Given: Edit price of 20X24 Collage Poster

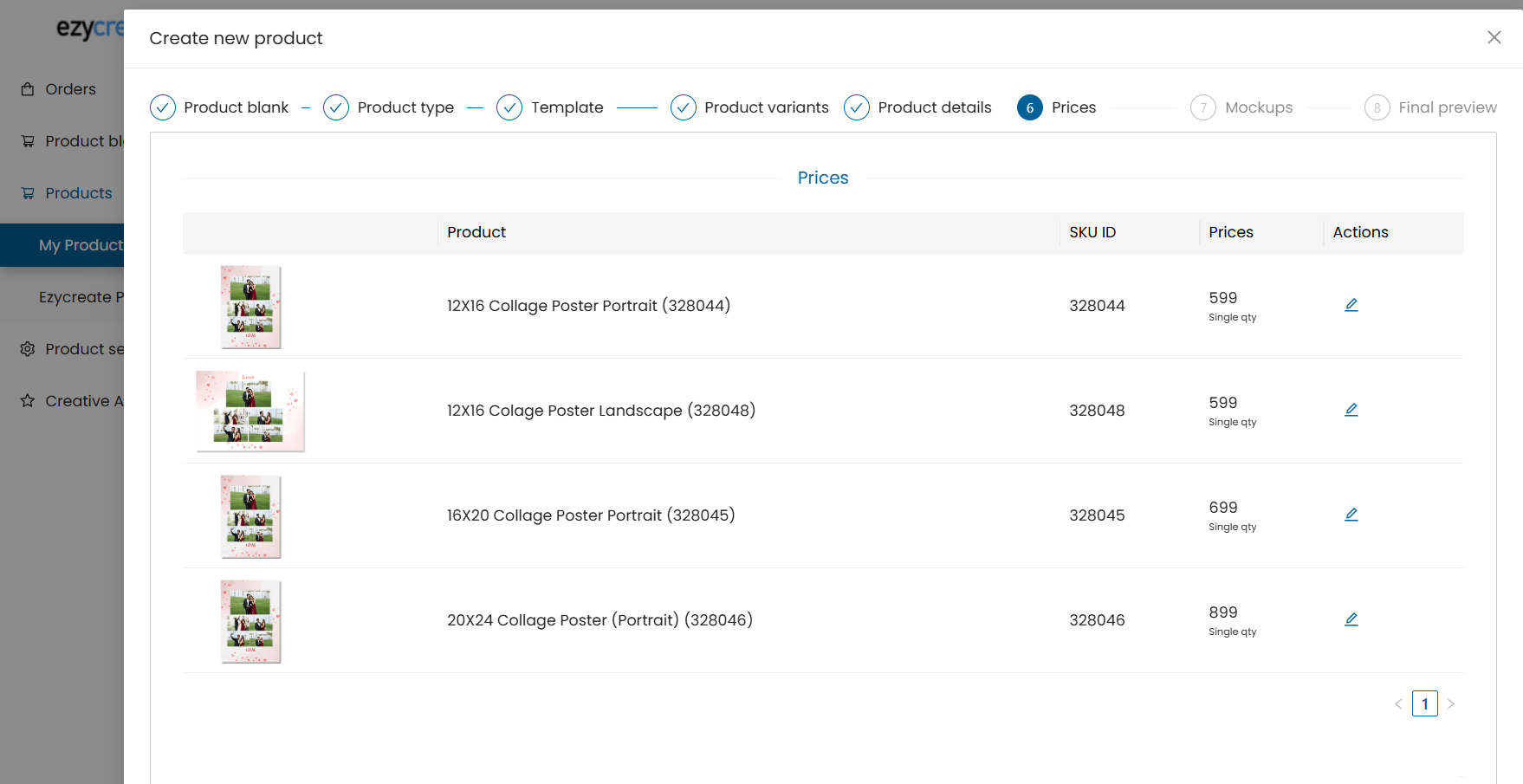Looking at the screenshot, I should point(1351,619).
